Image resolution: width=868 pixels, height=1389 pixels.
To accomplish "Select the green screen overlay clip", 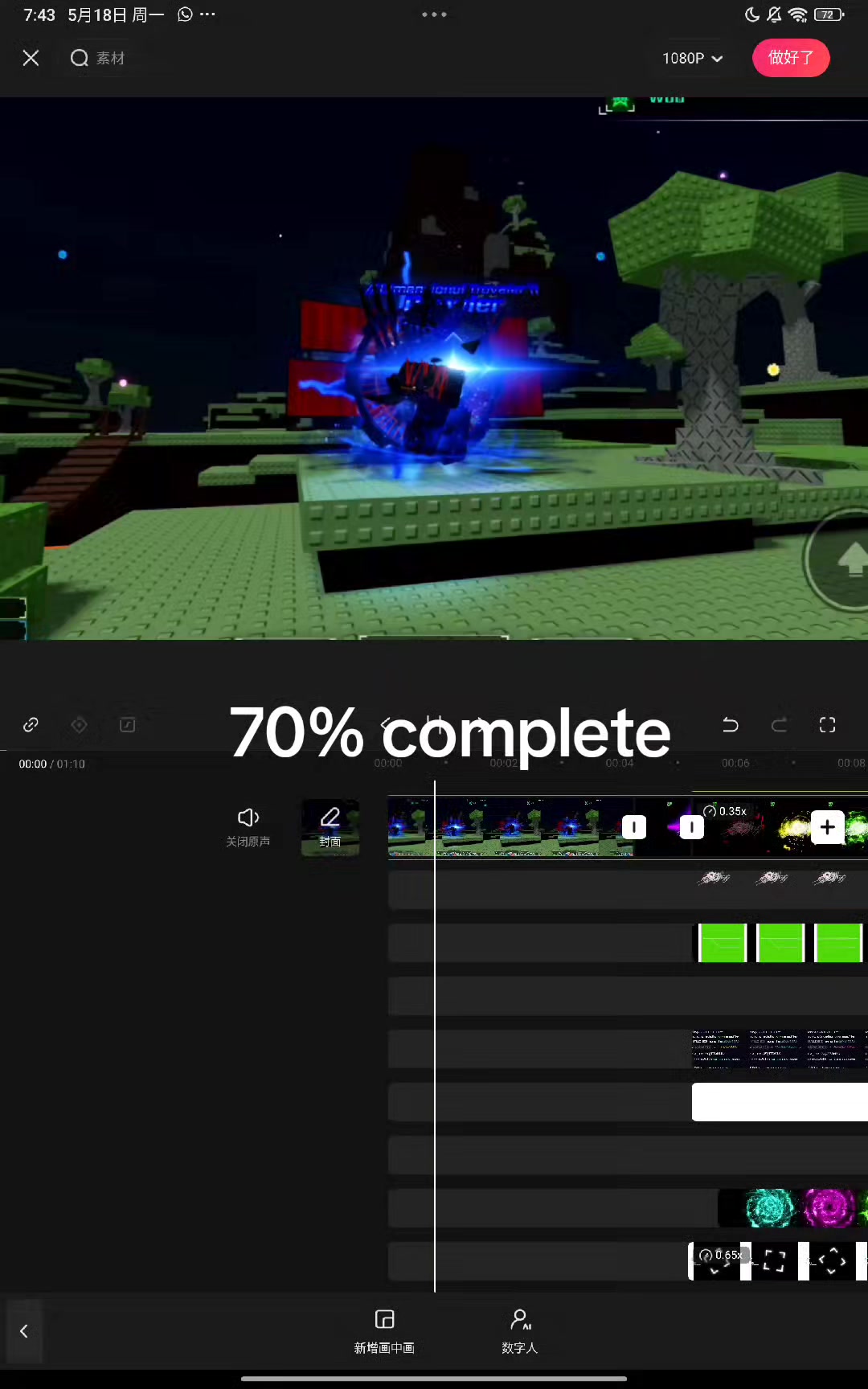I will coord(779,943).
